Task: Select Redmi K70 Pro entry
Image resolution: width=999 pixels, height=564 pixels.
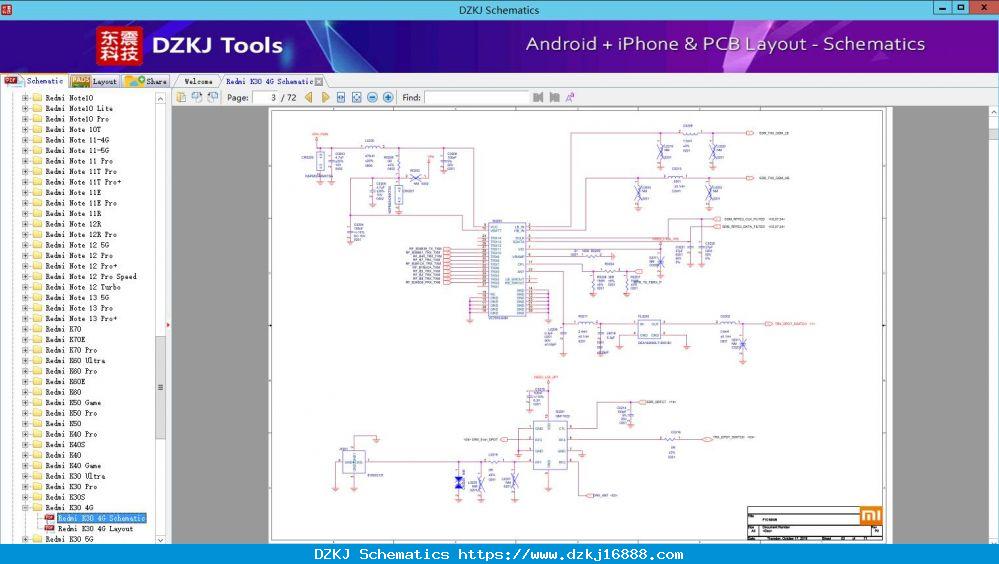Action: click(x=71, y=350)
